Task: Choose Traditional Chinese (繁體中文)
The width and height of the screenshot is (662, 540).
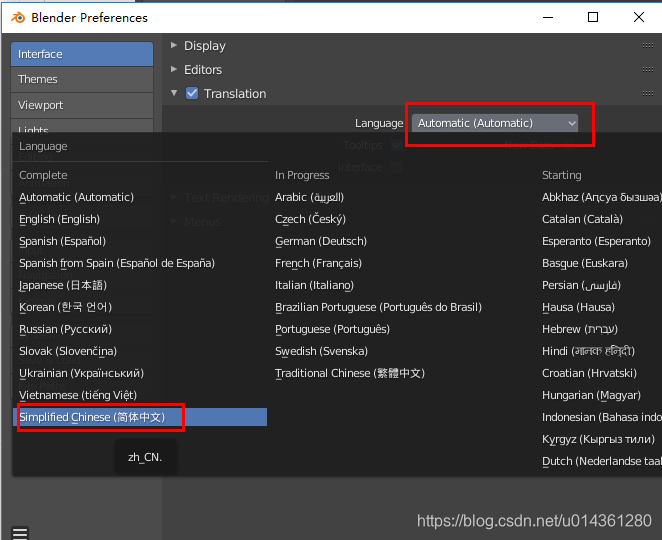Action: 350,373
